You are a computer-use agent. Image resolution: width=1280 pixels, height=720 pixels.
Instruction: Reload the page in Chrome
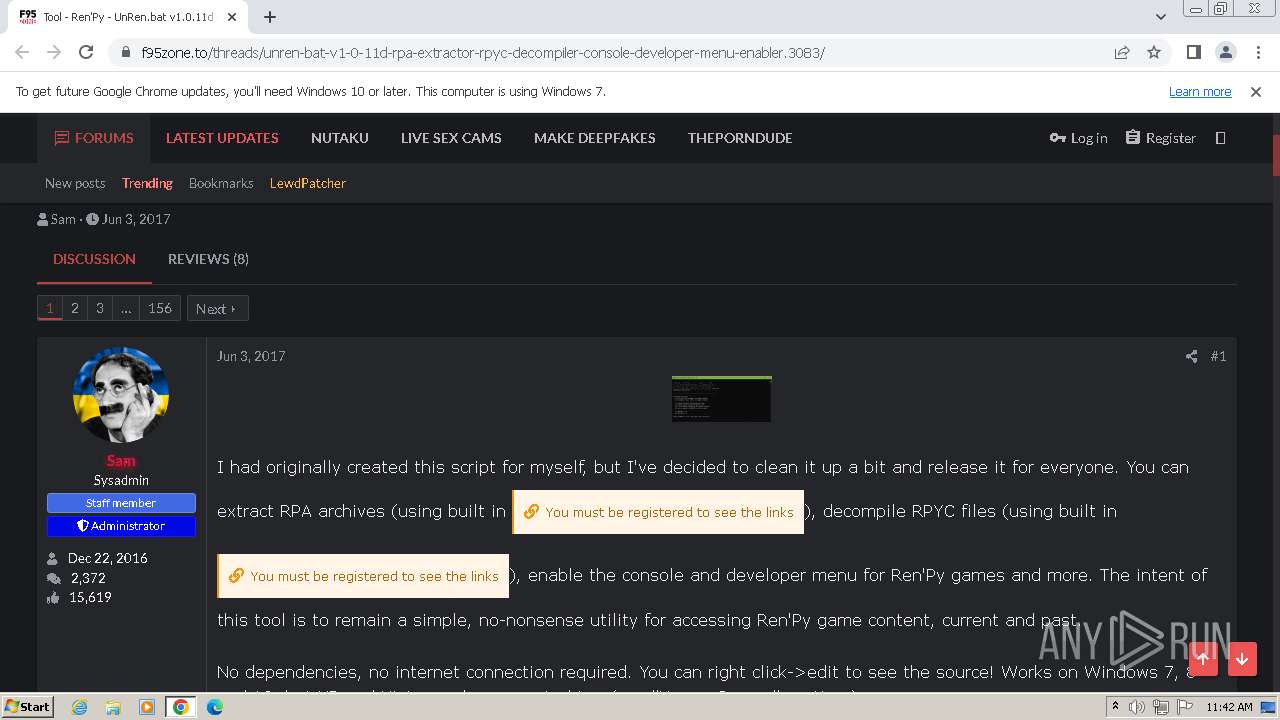point(86,52)
